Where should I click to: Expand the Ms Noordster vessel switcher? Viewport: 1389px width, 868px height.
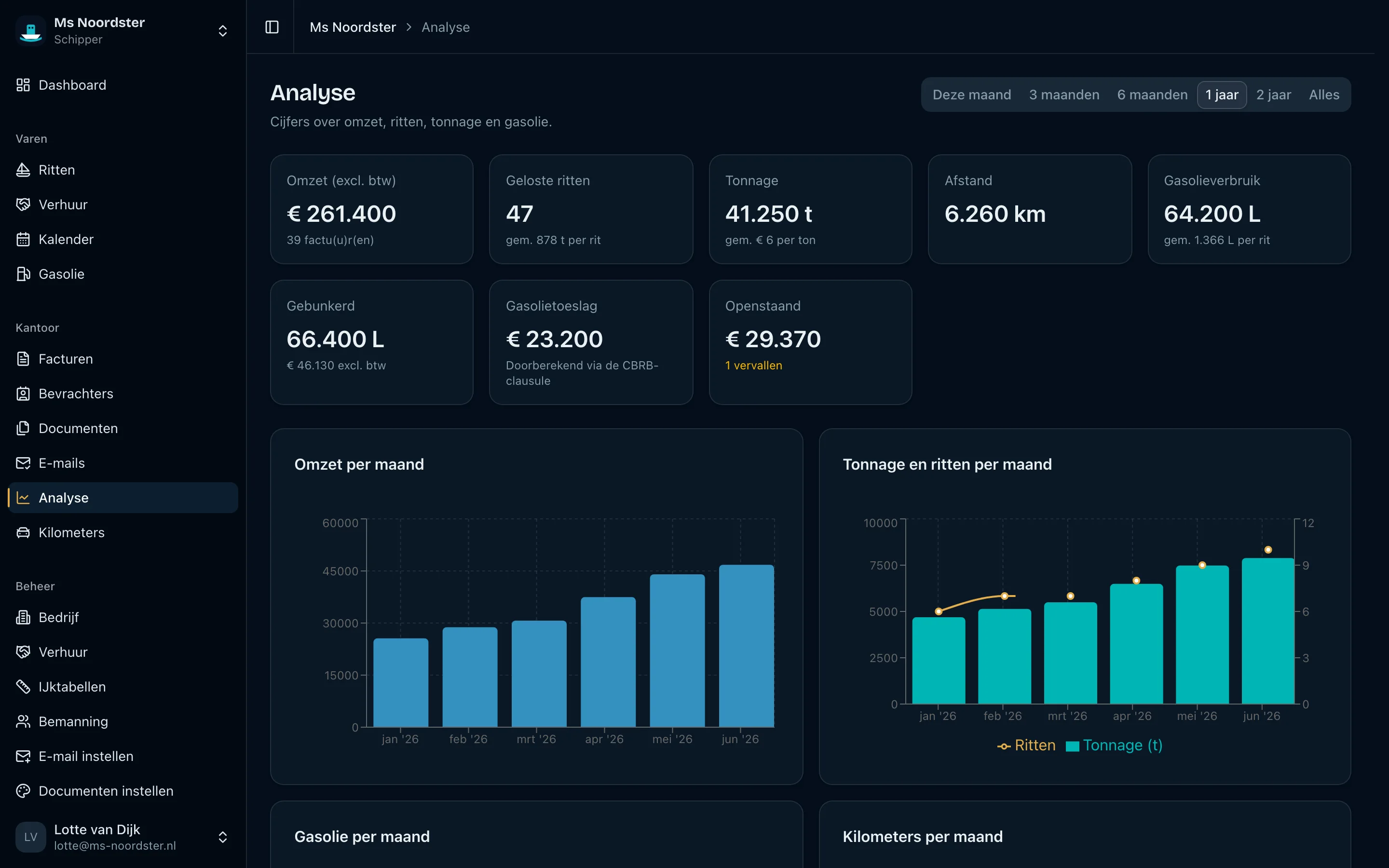tap(223, 30)
